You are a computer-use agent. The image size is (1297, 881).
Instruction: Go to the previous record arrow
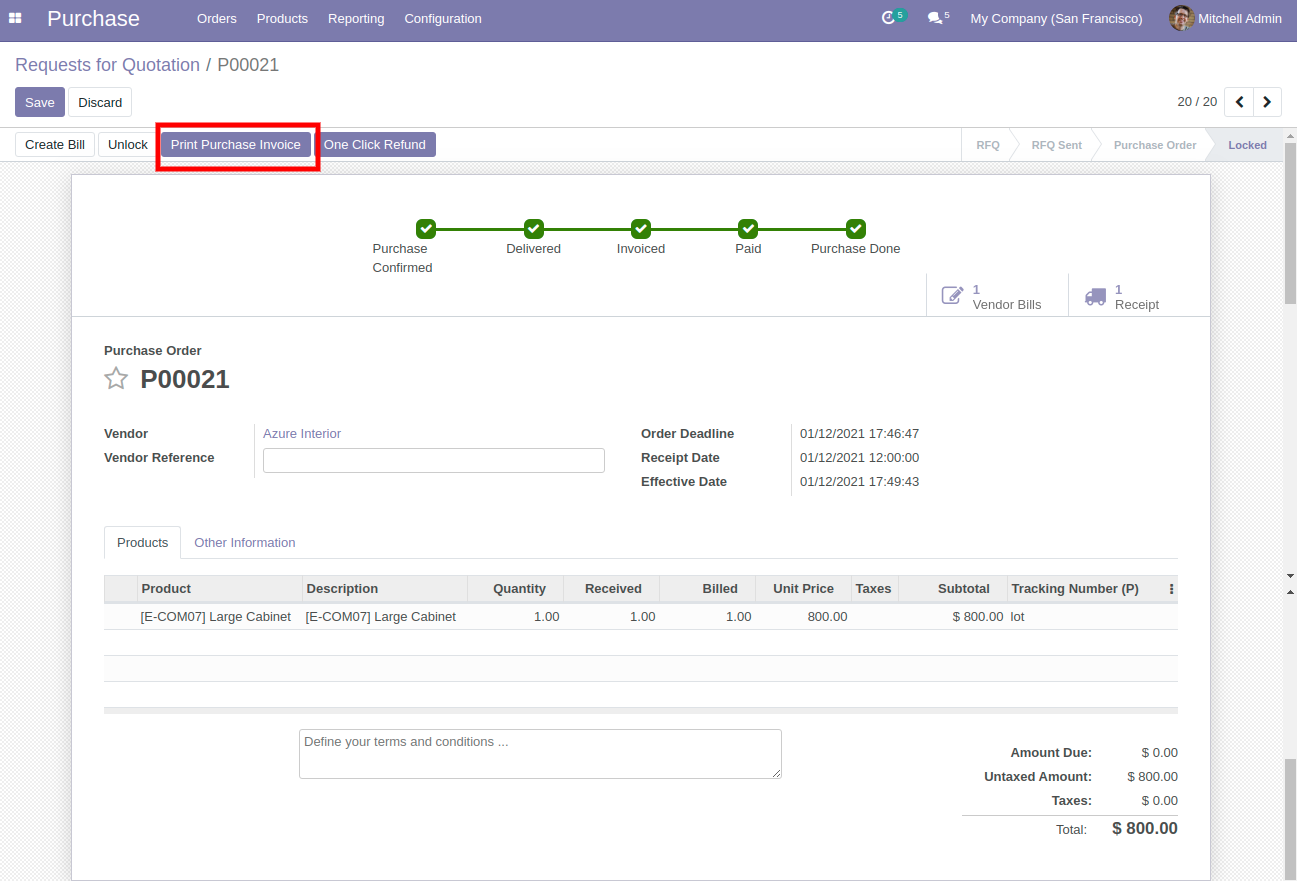pyautogui.click(x=1239, y=102)
